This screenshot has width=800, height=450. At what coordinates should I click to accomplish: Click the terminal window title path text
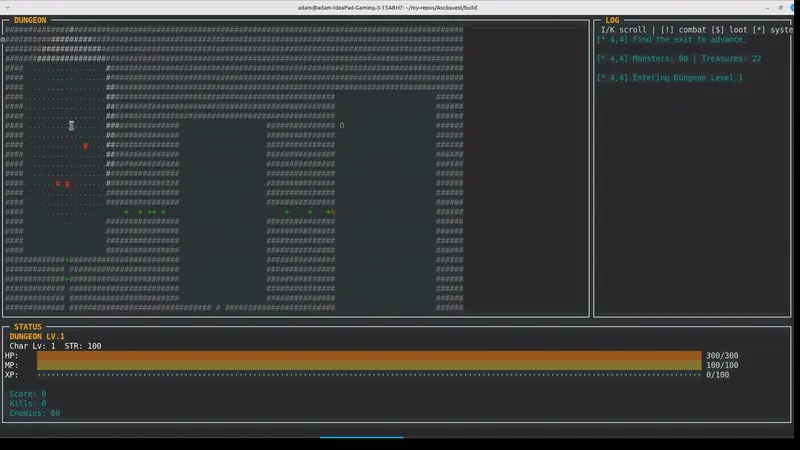[387, 8]
